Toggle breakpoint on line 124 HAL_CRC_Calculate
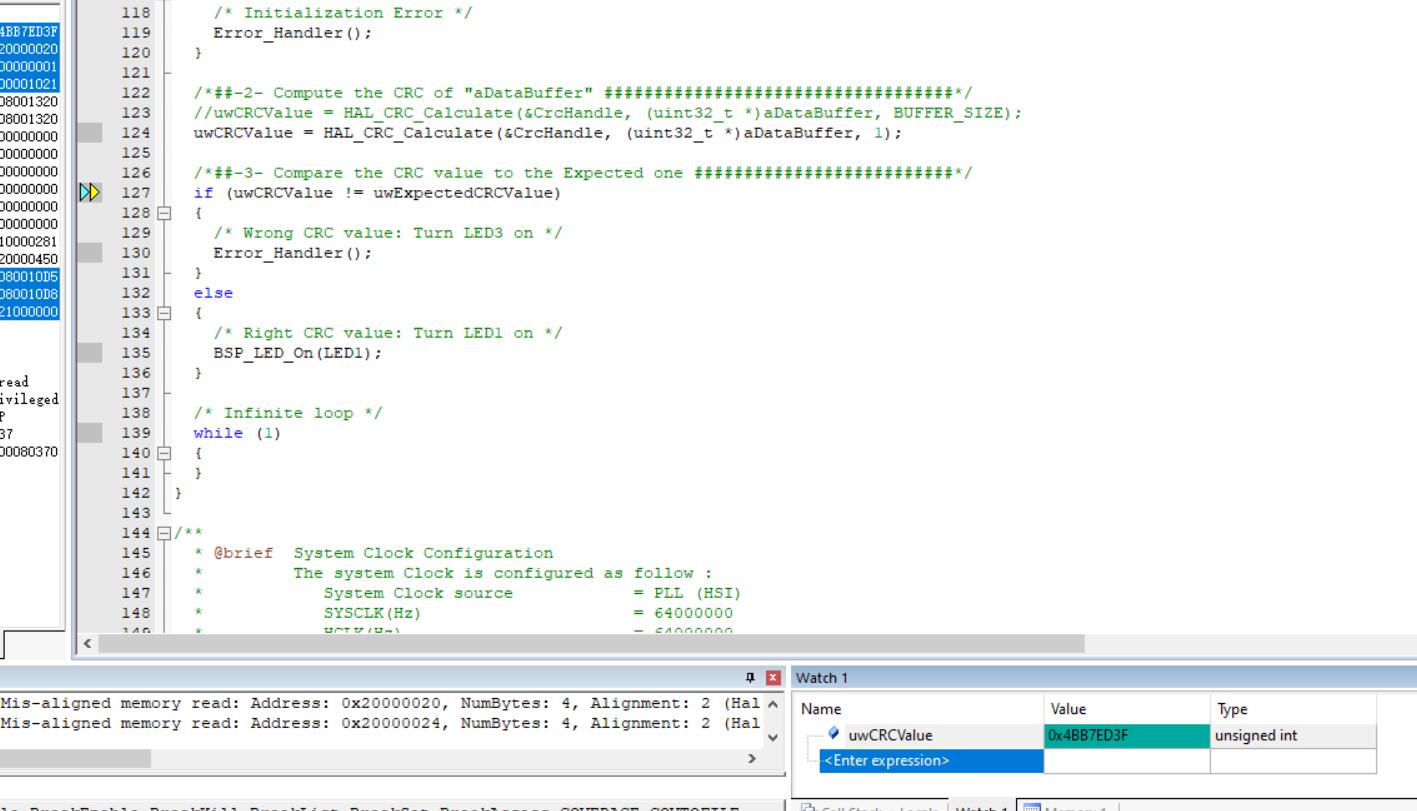1417x811 pixels. tap(90, 133)
